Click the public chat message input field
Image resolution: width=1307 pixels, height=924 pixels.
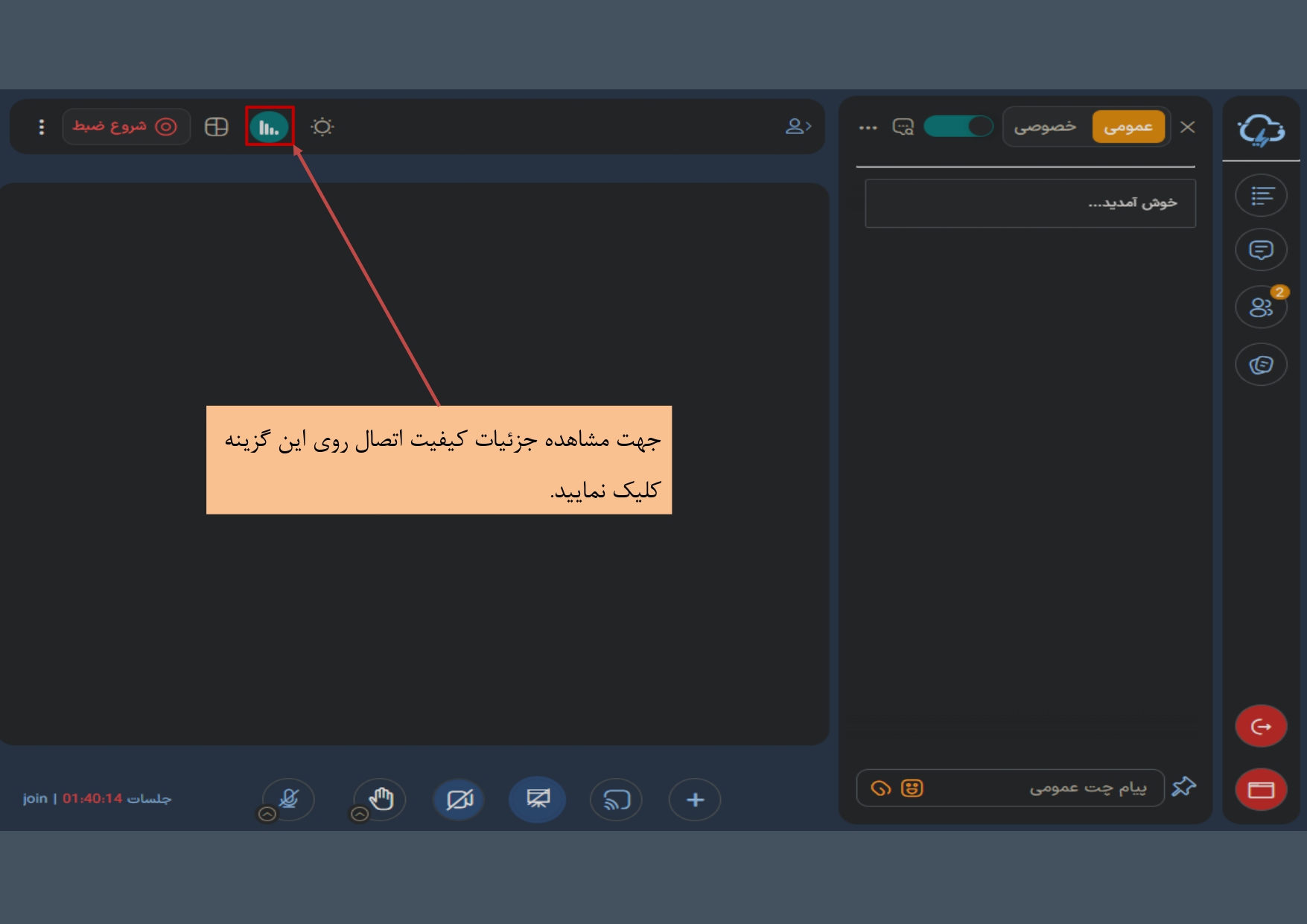[1043, 788]
